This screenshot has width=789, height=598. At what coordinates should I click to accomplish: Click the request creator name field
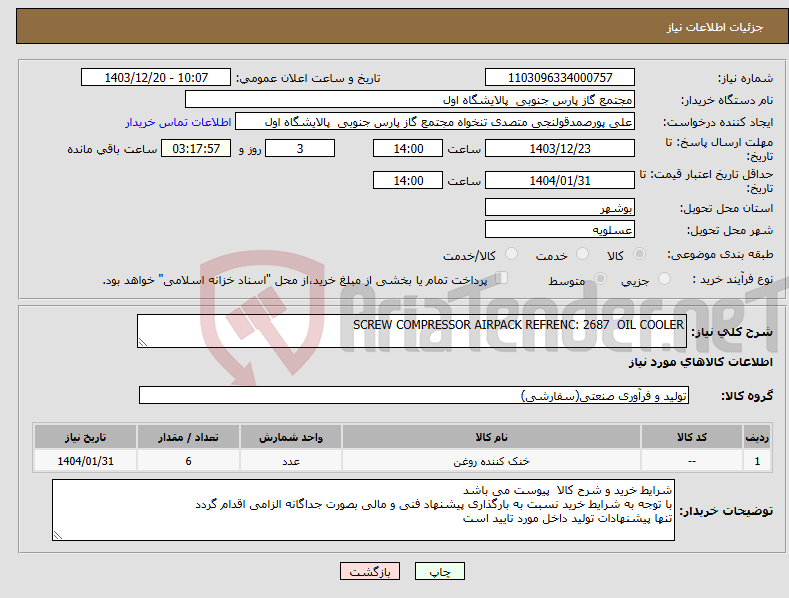click(x=435, y=122)
